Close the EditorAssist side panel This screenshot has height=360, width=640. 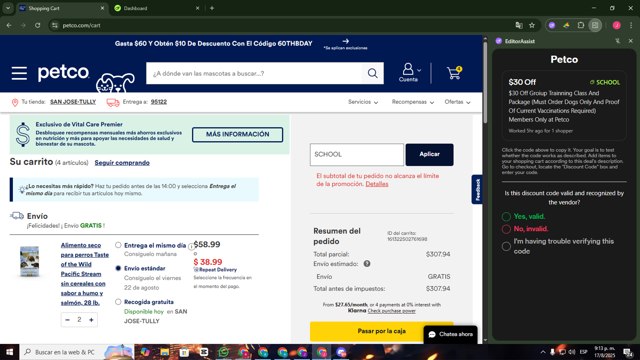631,41
